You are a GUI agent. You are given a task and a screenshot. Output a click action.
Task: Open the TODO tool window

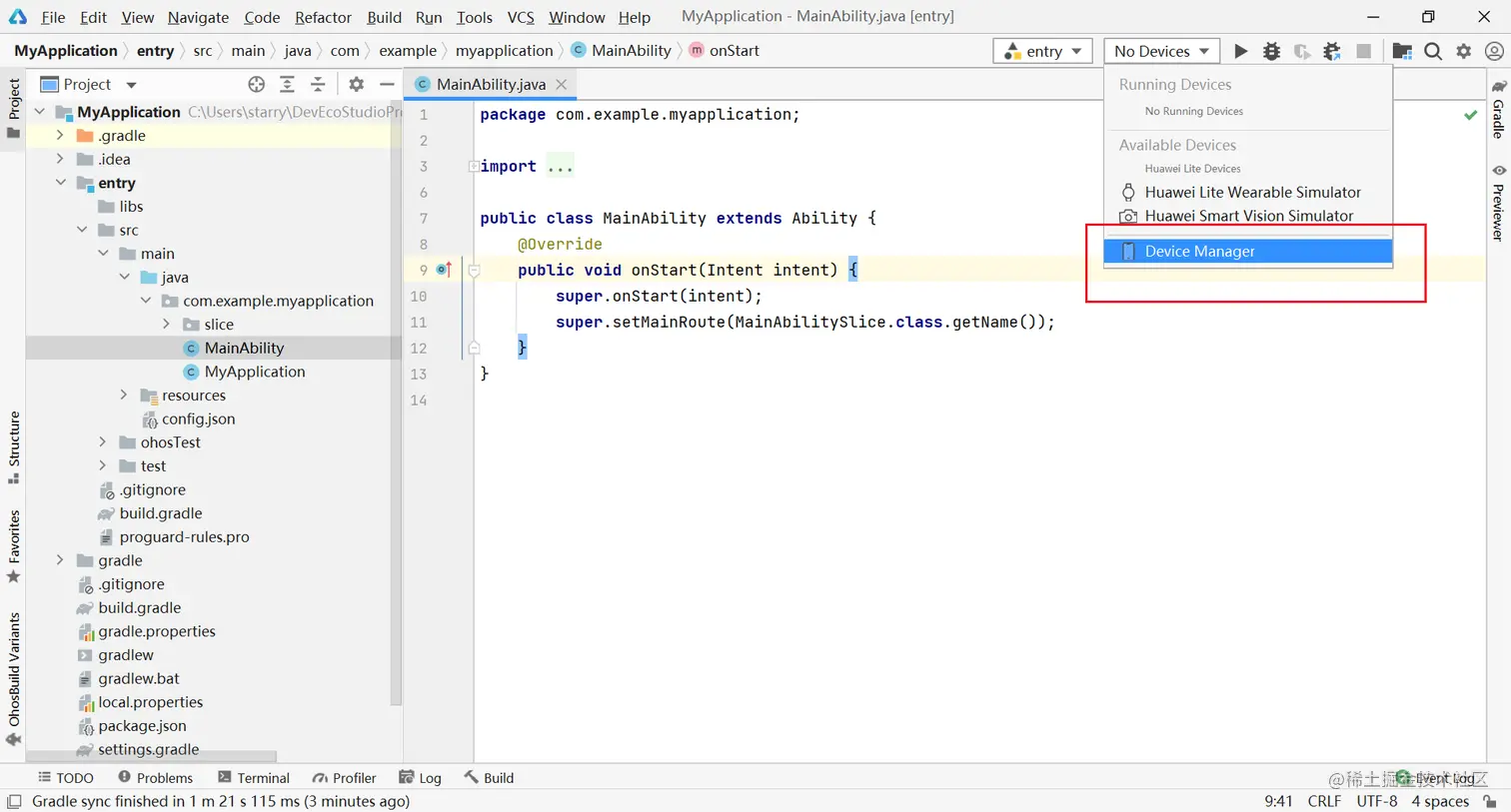pos(65,778)
